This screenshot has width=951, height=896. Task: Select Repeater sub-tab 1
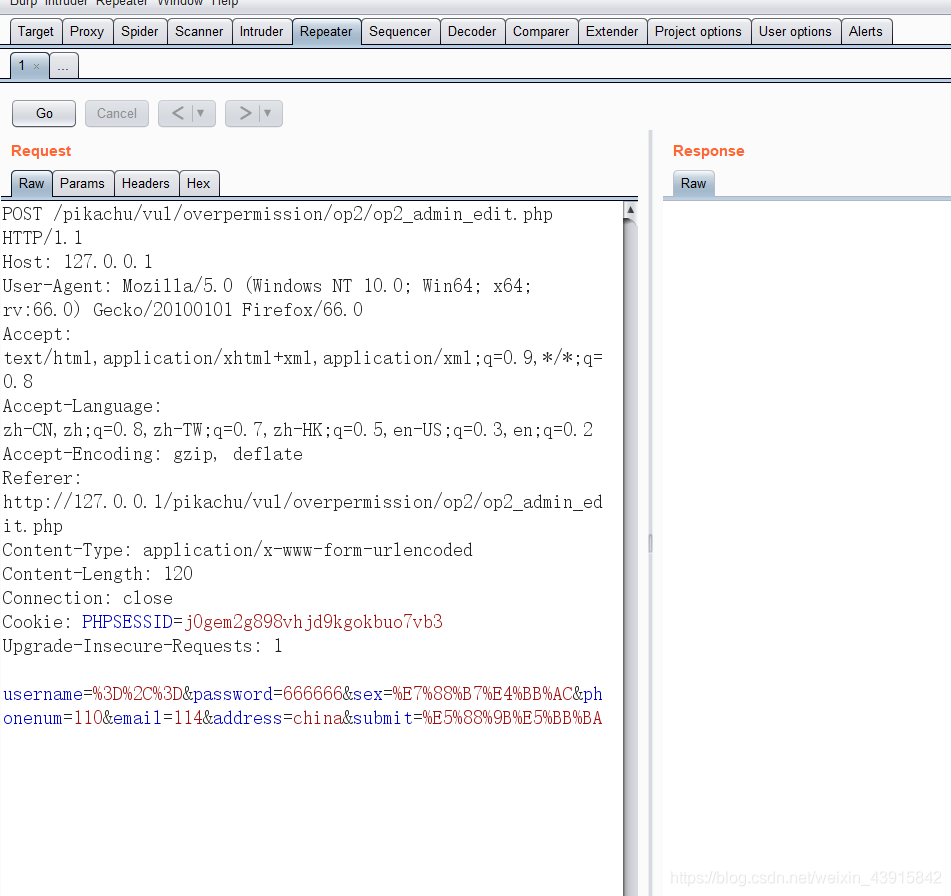click(22, 66)
